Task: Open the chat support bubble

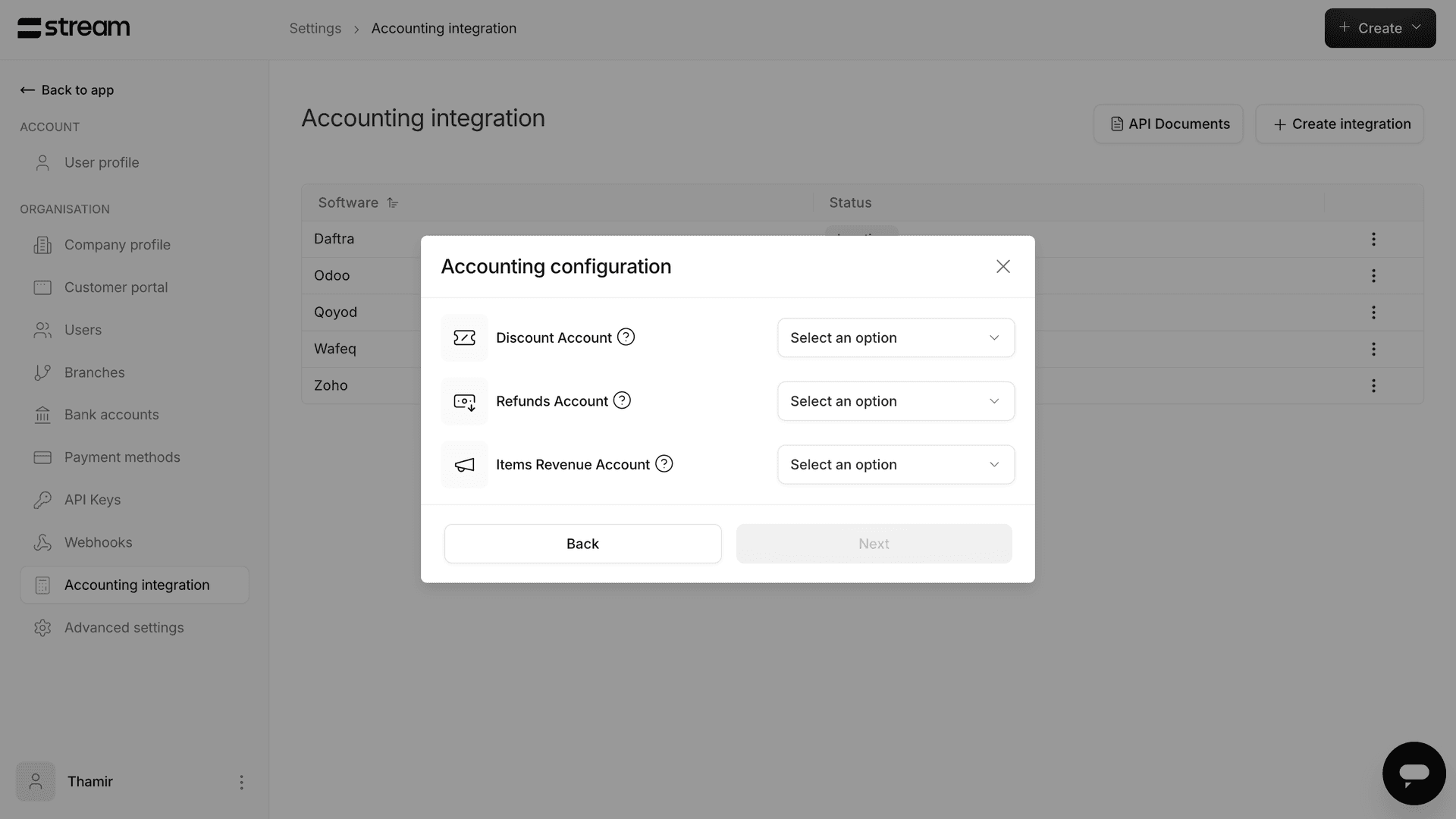Action: coord(1414,773)
